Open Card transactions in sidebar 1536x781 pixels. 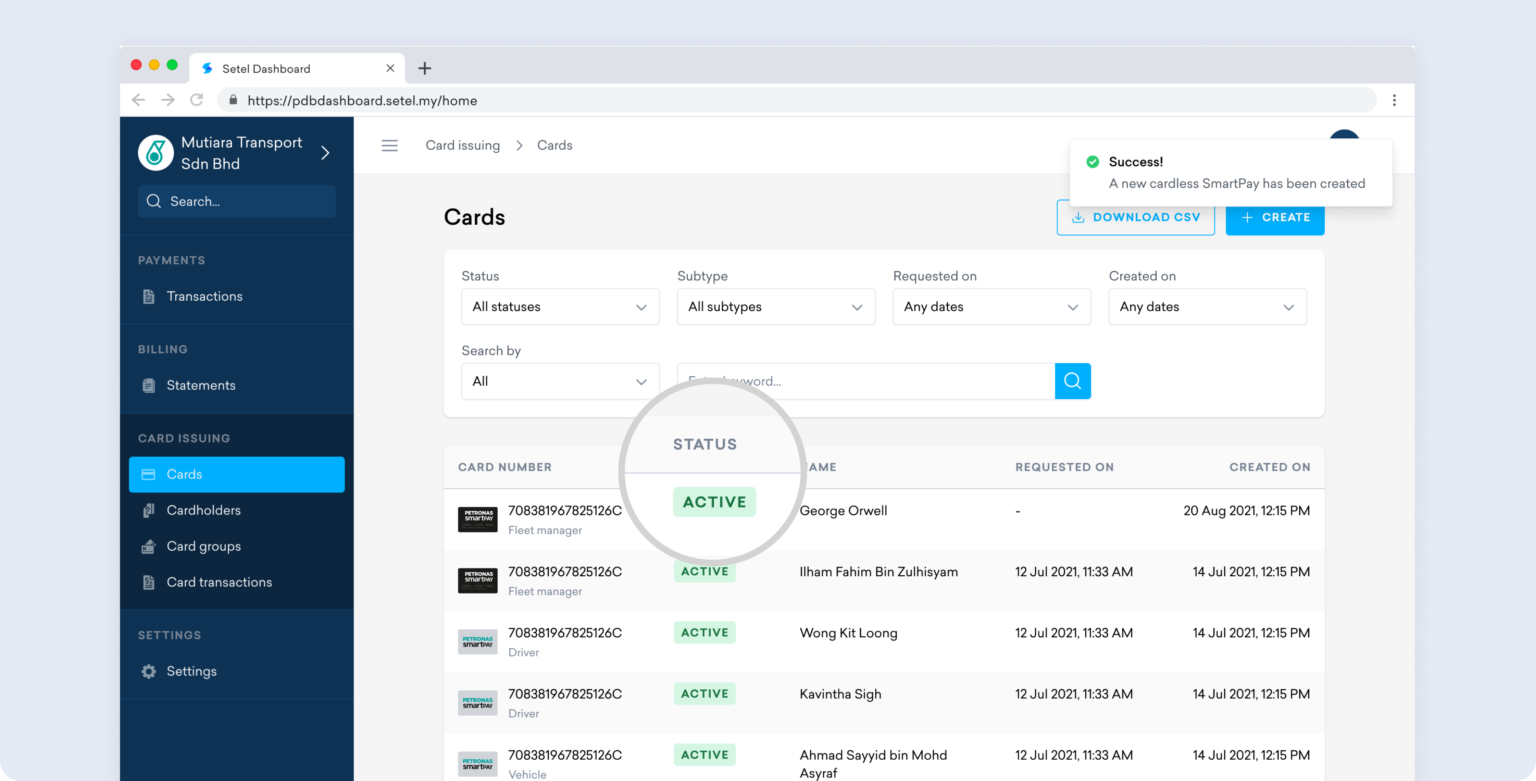150,582
